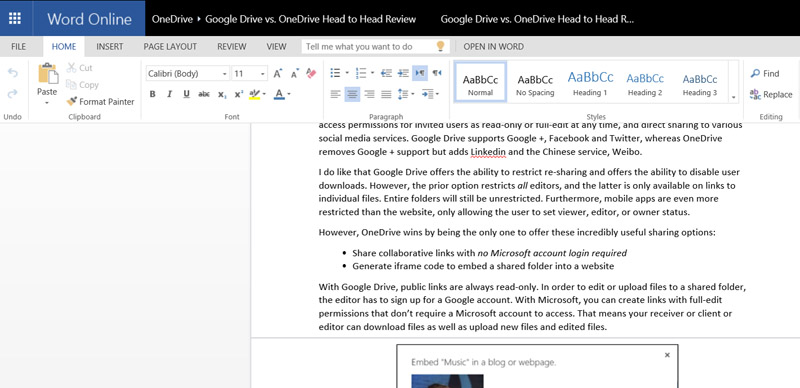Click the Align Right icon

click(x=369, y=94)
